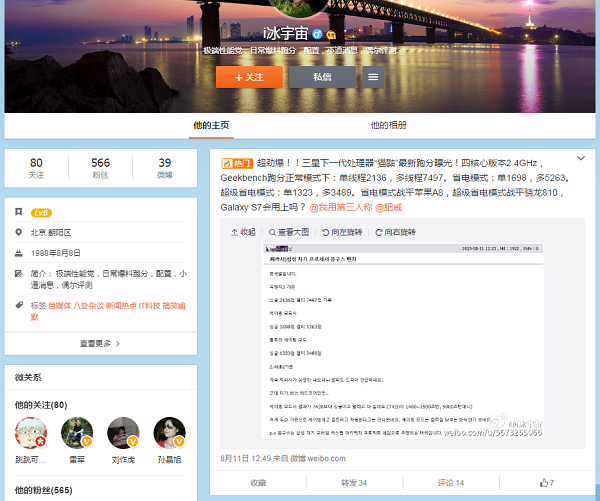Screen dimensions: 600x501
Task: Select the 他的主页 tab
Action: (211, 125)
